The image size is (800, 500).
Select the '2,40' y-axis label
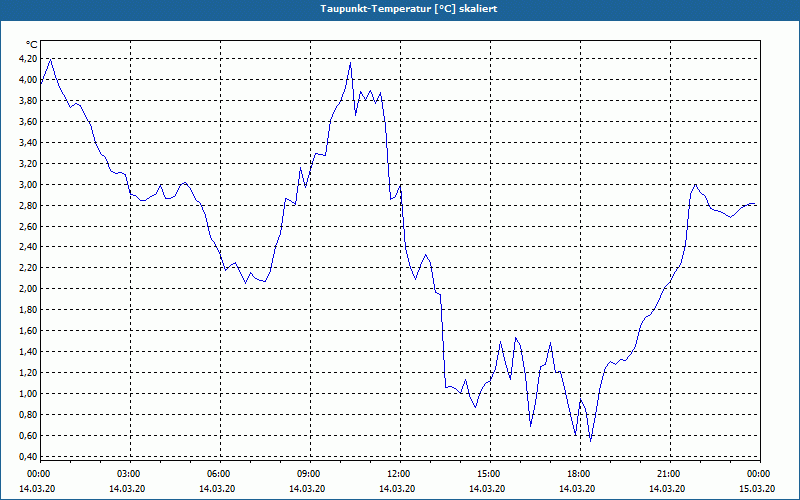point(28,247)
